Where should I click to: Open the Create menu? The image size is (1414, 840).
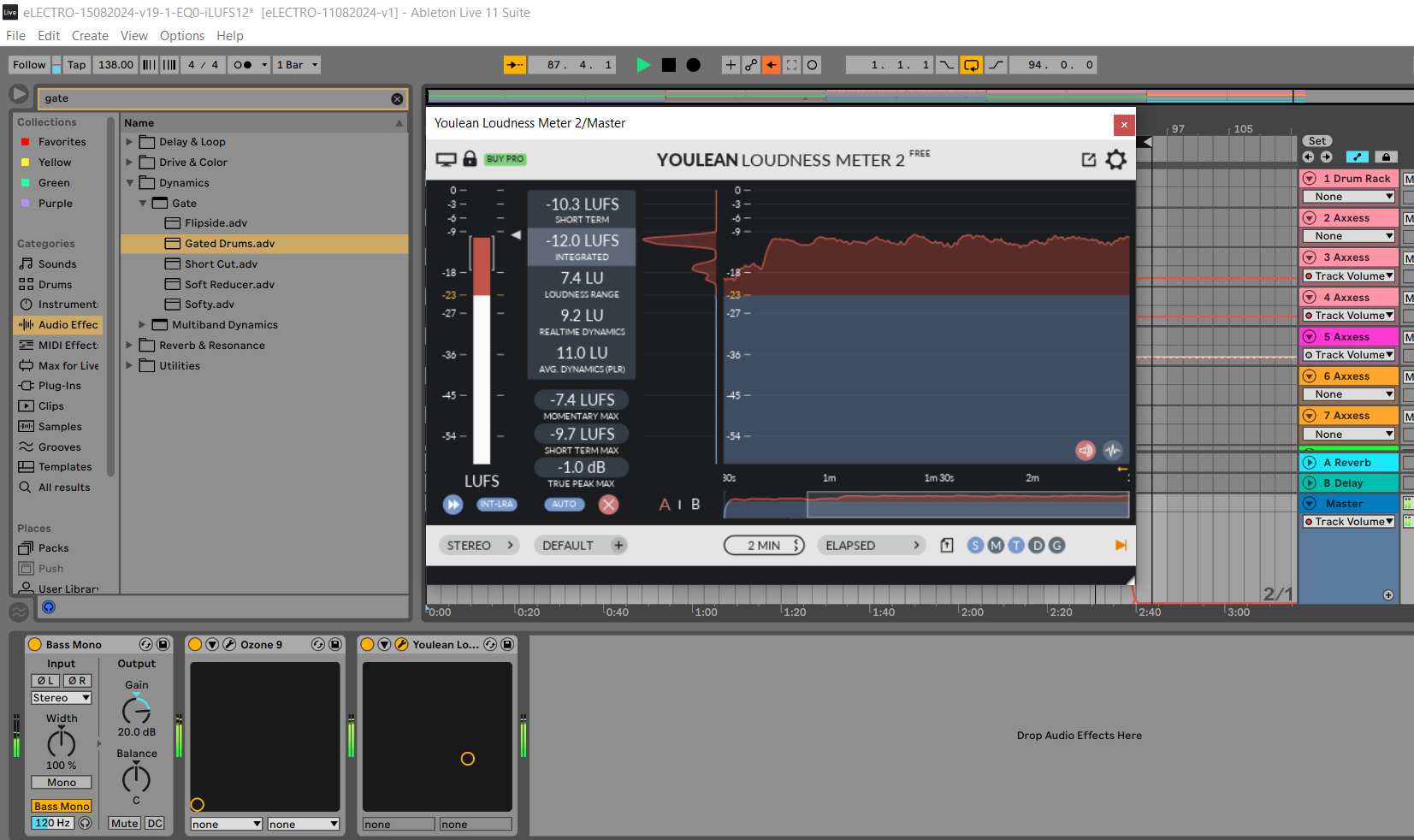click(x=90, y=36)
